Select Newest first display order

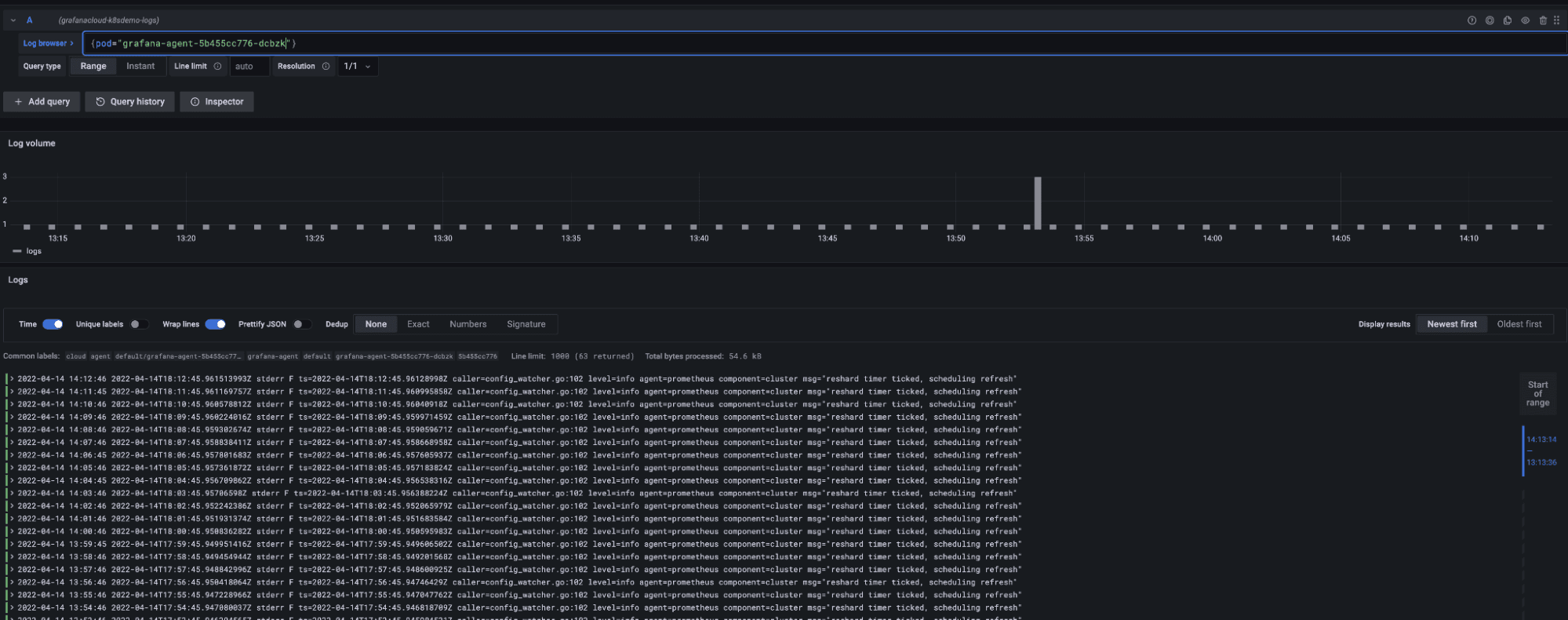coord(1452,324)
